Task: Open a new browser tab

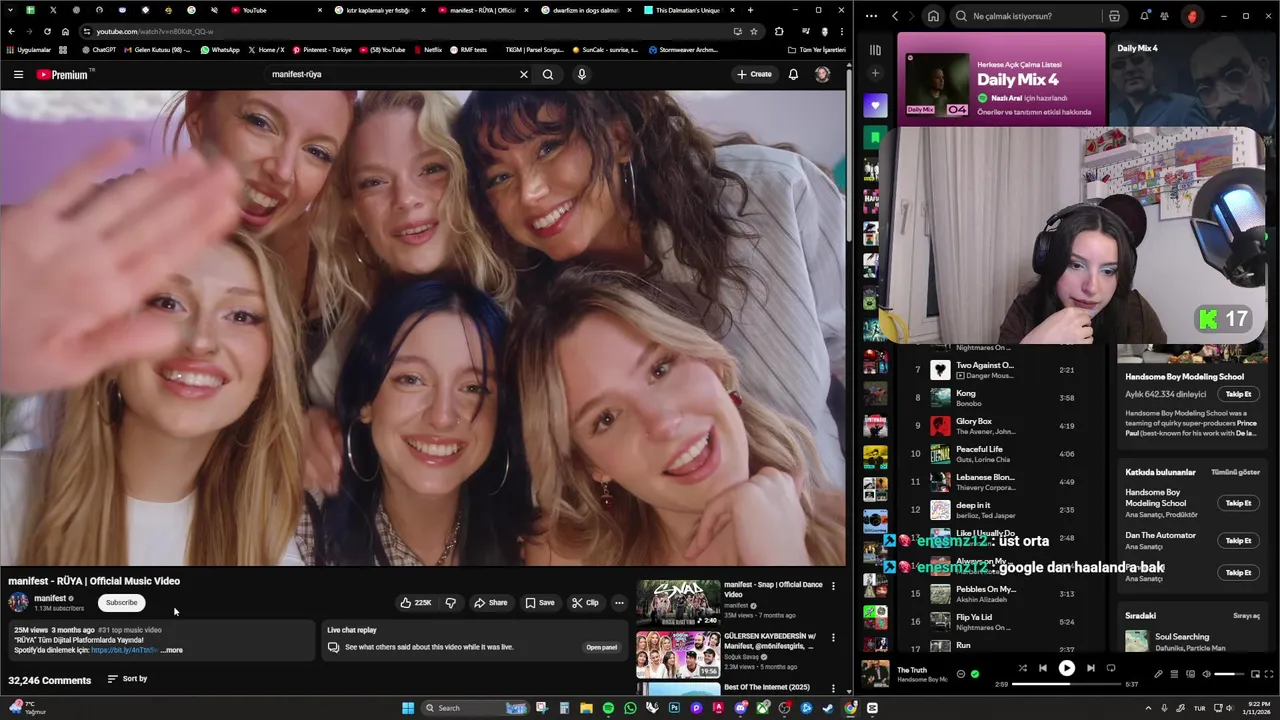Action: point(750,10)
